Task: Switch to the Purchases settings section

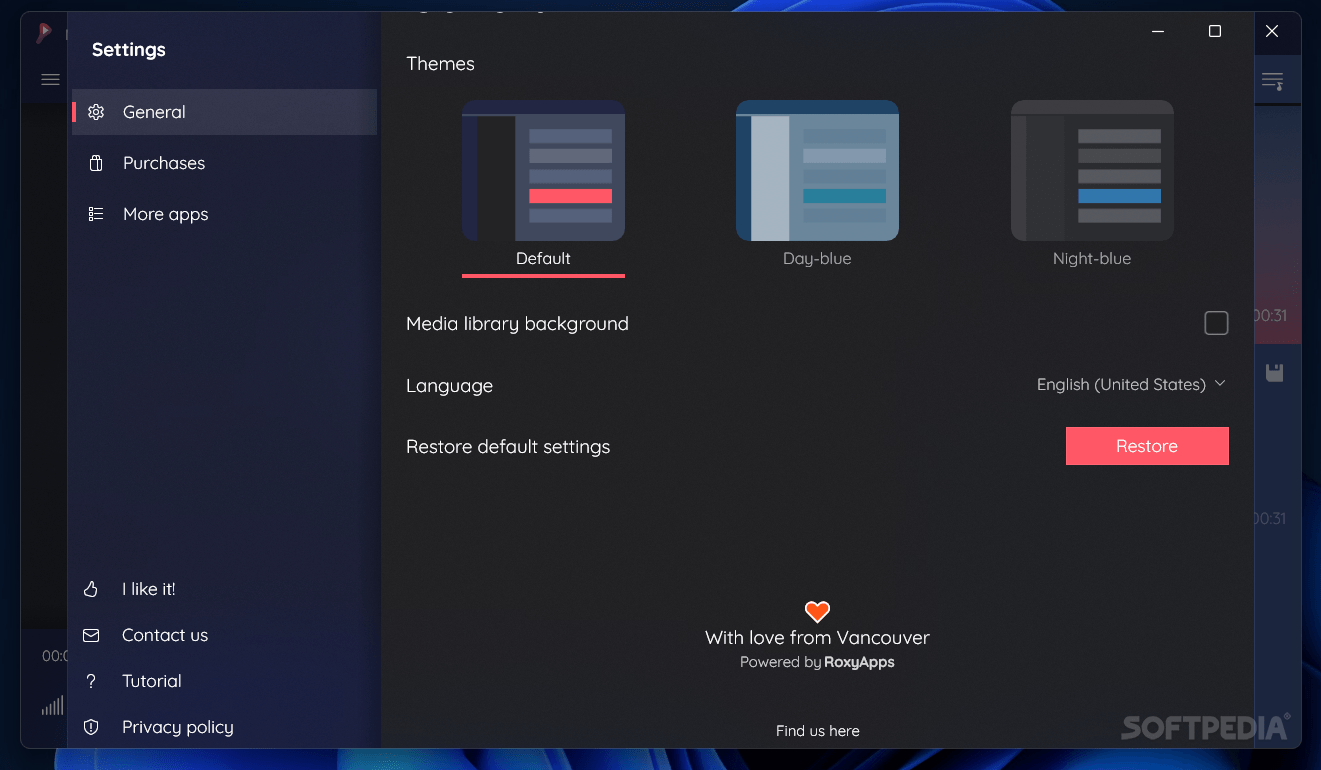Action: click(x=163, y=162)
